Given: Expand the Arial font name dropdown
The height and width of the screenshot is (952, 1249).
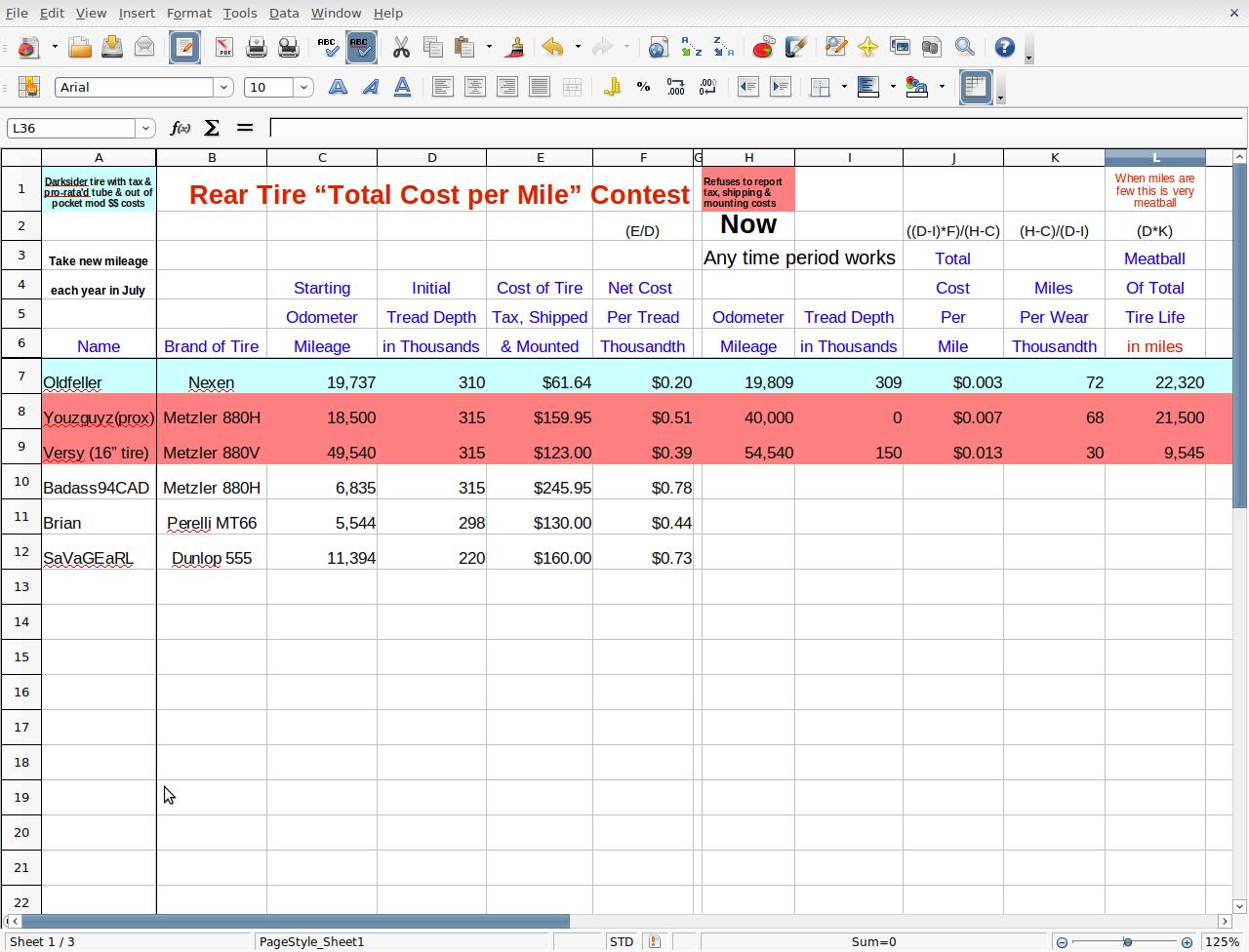Looking at the screenshot, I should pyautogui.click(x=223, y=87).
